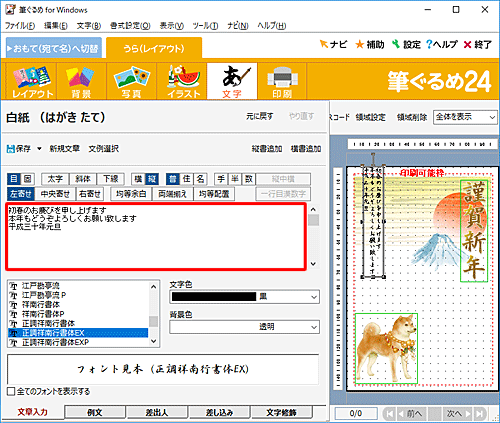The width and height of the screenshot is (500, 423).
Task: Select font 江戸勘亭流 in list
Action: pos(41,286)
